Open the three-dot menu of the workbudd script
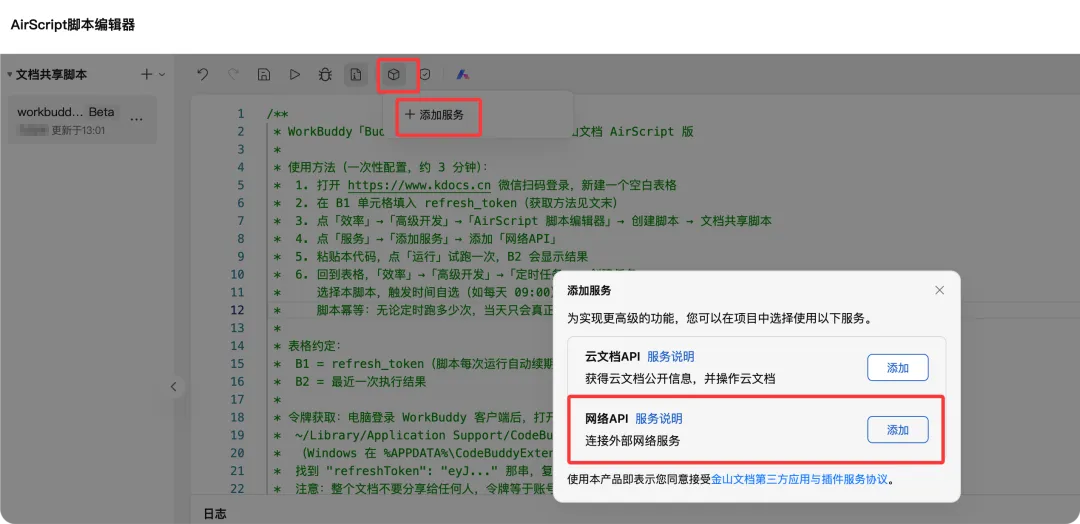This screenshot has width=1080, height=524. [136, 119]
